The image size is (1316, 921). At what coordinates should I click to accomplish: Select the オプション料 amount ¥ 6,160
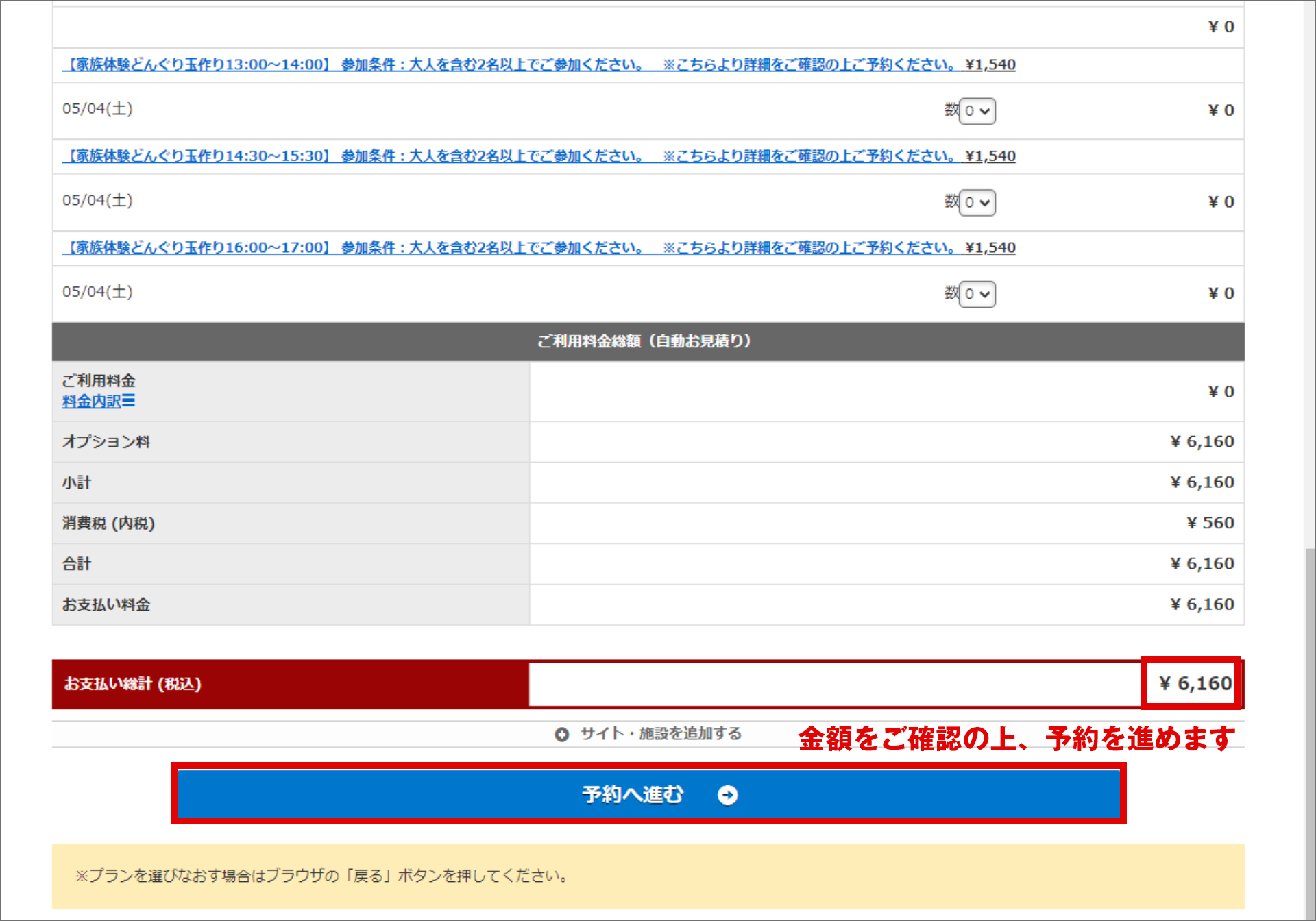[1202, 442]
